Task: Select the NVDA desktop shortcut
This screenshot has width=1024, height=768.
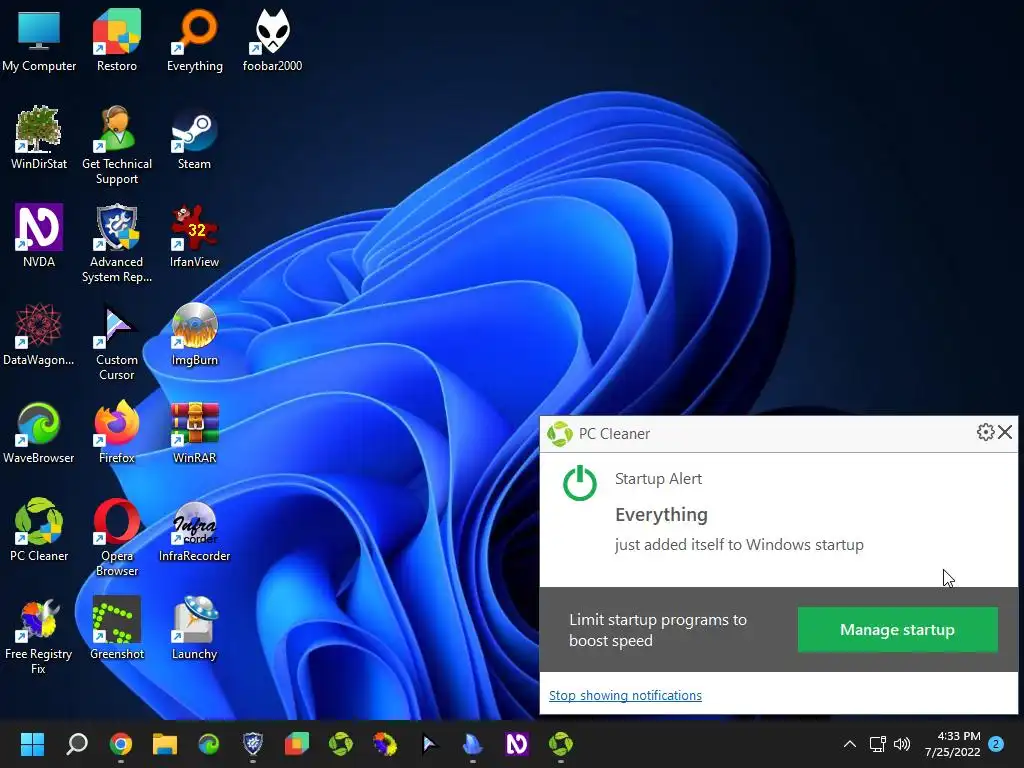Action: click(x=39, y=236)
